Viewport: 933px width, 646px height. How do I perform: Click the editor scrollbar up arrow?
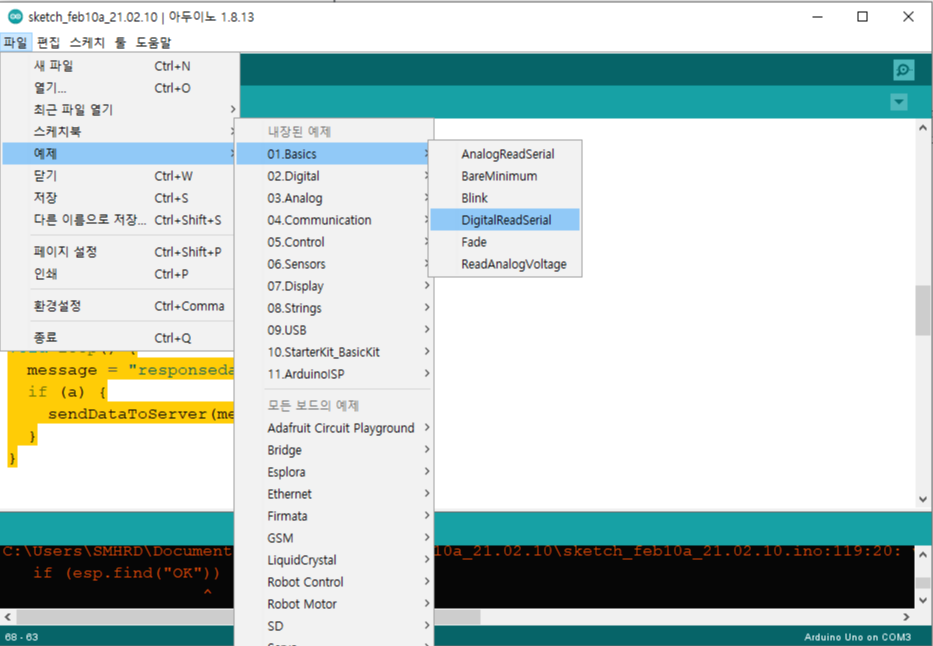pos(923,128)
